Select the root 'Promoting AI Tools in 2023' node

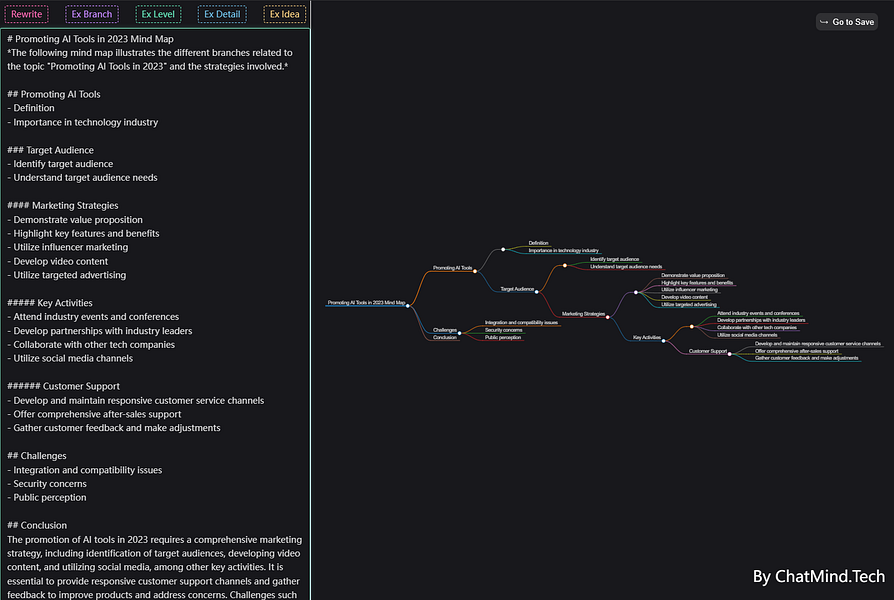[x=365, y=302]
